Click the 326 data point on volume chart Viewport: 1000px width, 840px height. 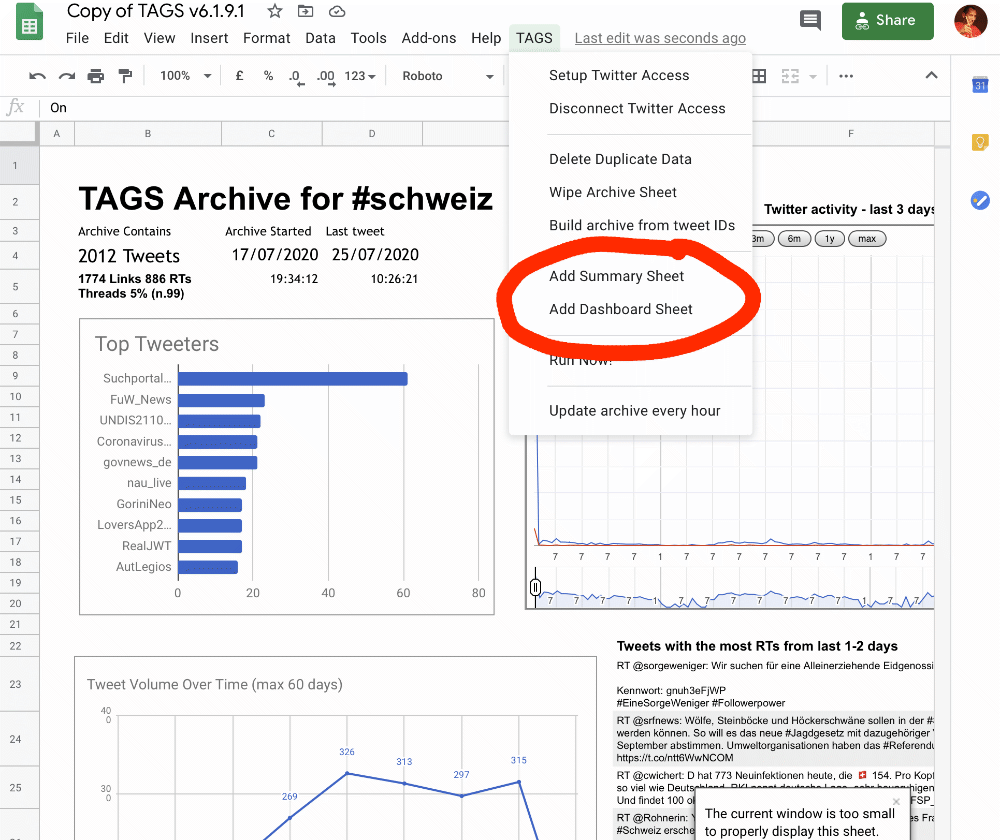click(x=347, y=773)
